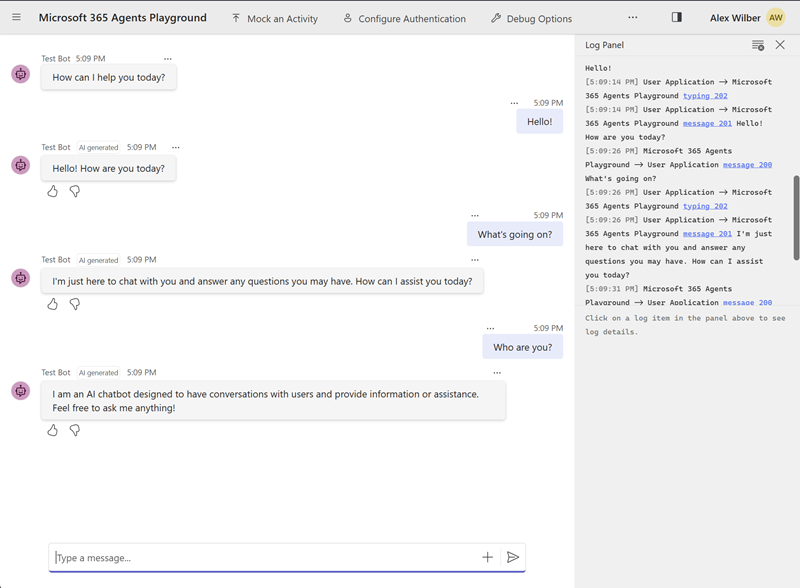Viewport: 800px width, 588px height.
Task: Open the hamburger navigation menu
Action: (16, 18)
